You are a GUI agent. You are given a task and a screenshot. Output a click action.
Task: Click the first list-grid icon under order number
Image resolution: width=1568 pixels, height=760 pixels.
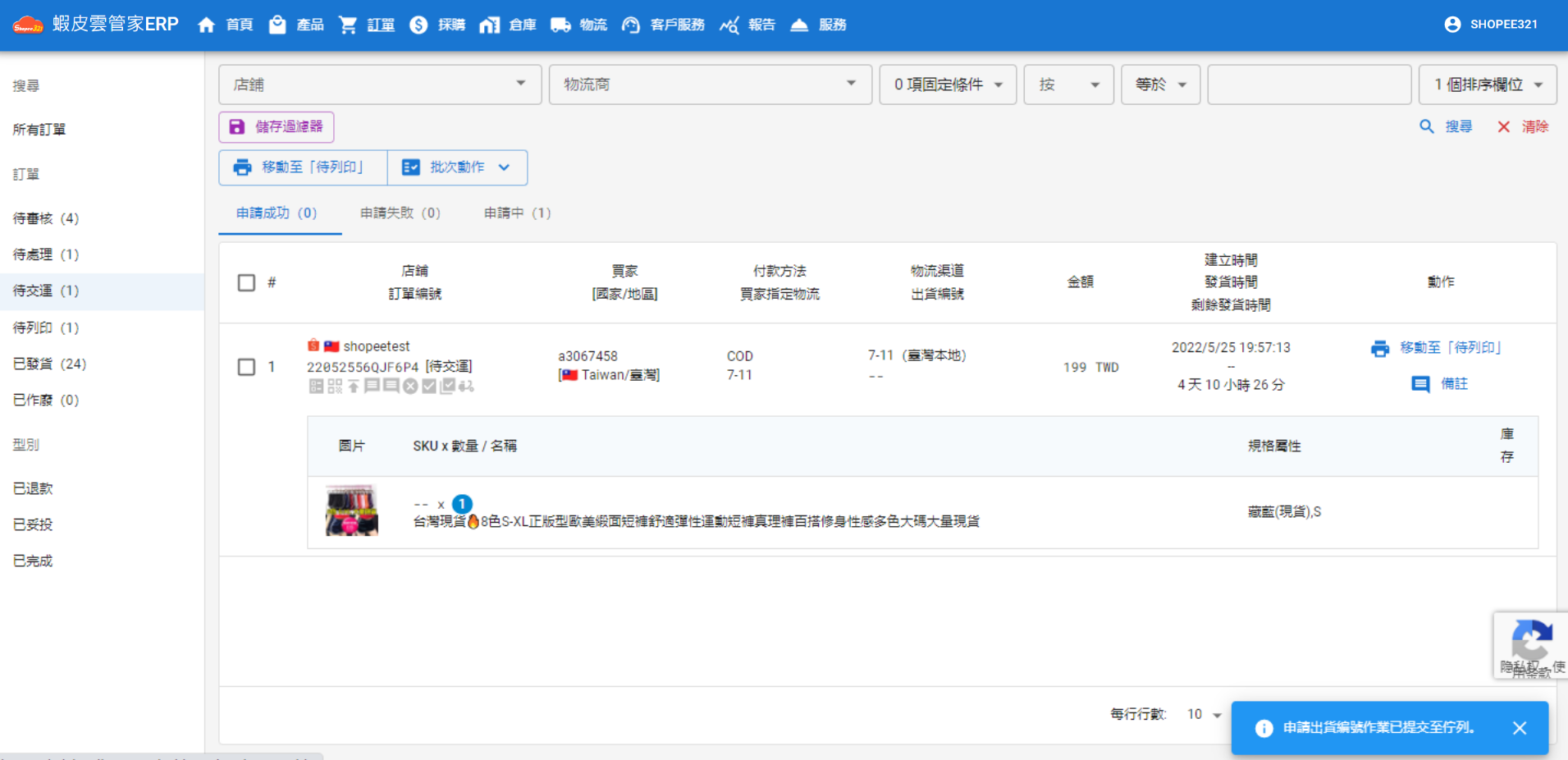316,387
